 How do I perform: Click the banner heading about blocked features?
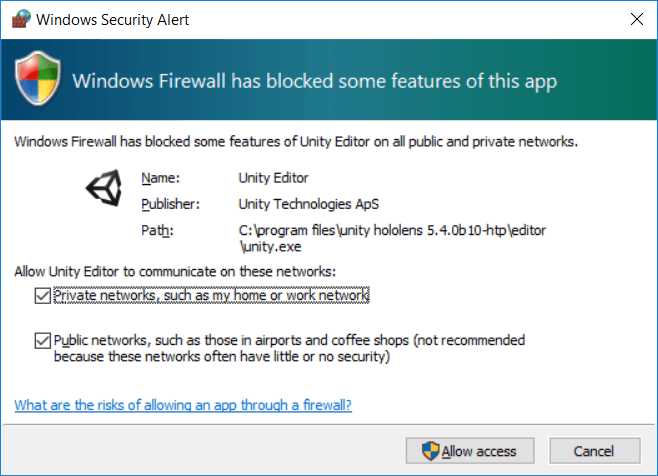click(315, 79)
